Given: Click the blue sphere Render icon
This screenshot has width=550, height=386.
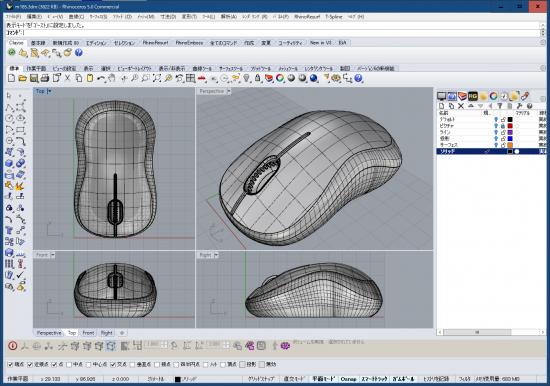Looking at the screenshot, I should point(314,78).
